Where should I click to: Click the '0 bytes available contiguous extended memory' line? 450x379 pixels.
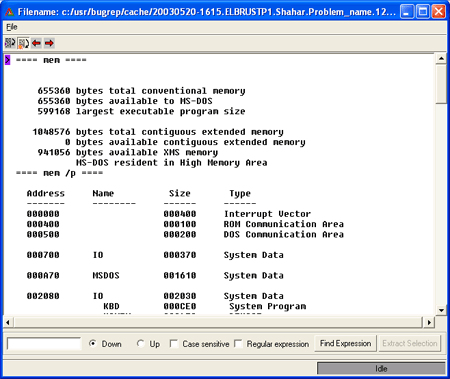tap(185, 142)
